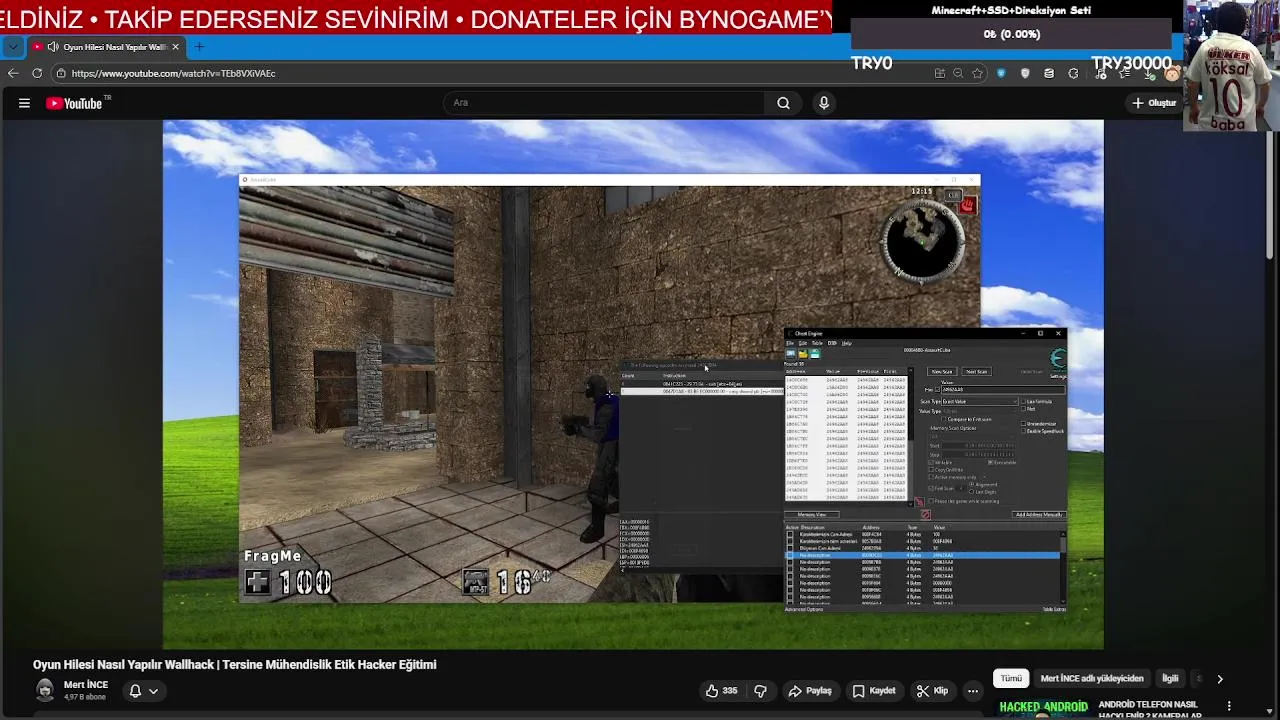Bookmark this page with the star icon

pyautogui.click(x=977, y=73)
